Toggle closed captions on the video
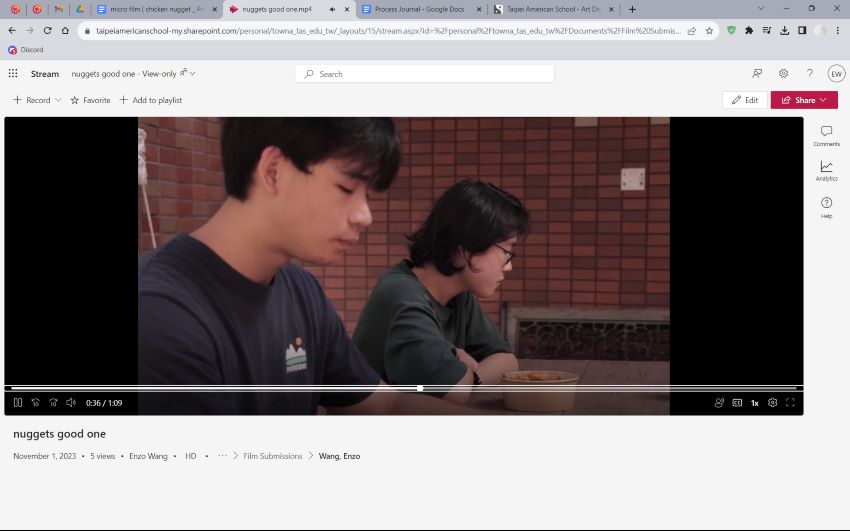Screen dimensions: 850x531 click(x=737, y=403)
